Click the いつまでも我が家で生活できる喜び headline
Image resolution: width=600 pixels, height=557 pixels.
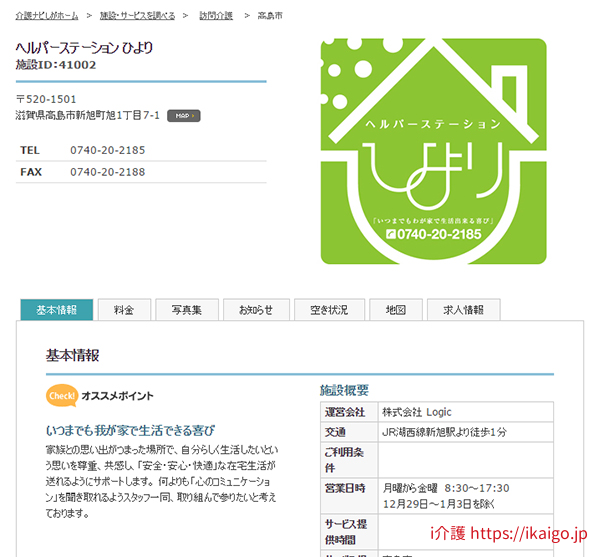tap(130, 430)
